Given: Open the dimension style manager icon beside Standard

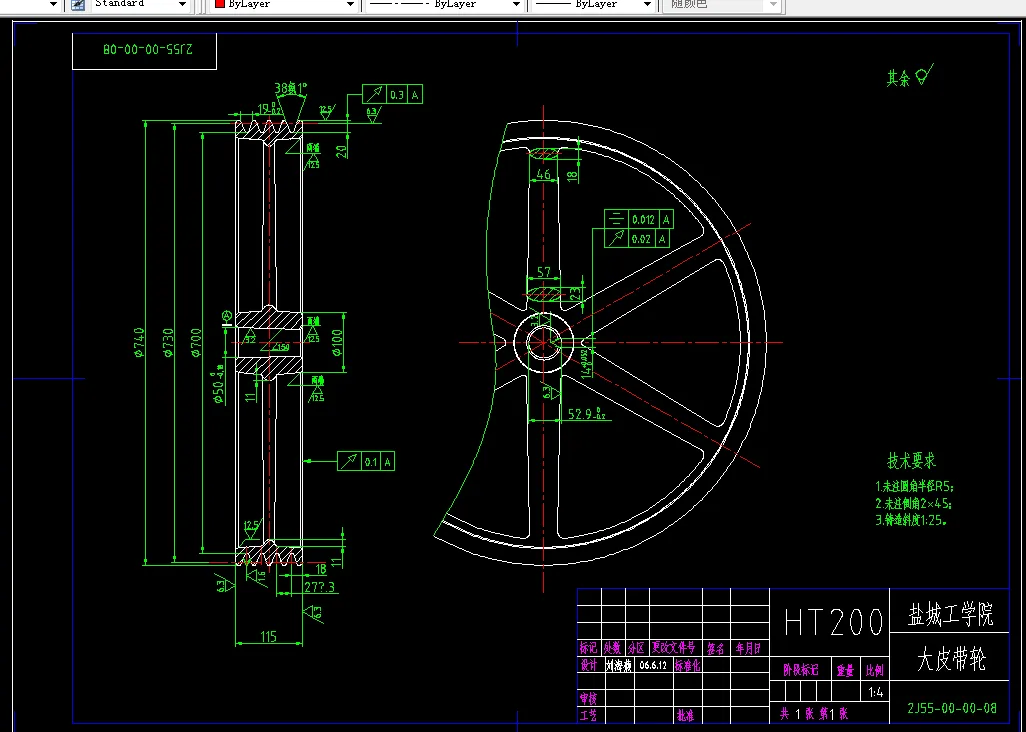Looking at the screenshot, I should tap(78, 5).
